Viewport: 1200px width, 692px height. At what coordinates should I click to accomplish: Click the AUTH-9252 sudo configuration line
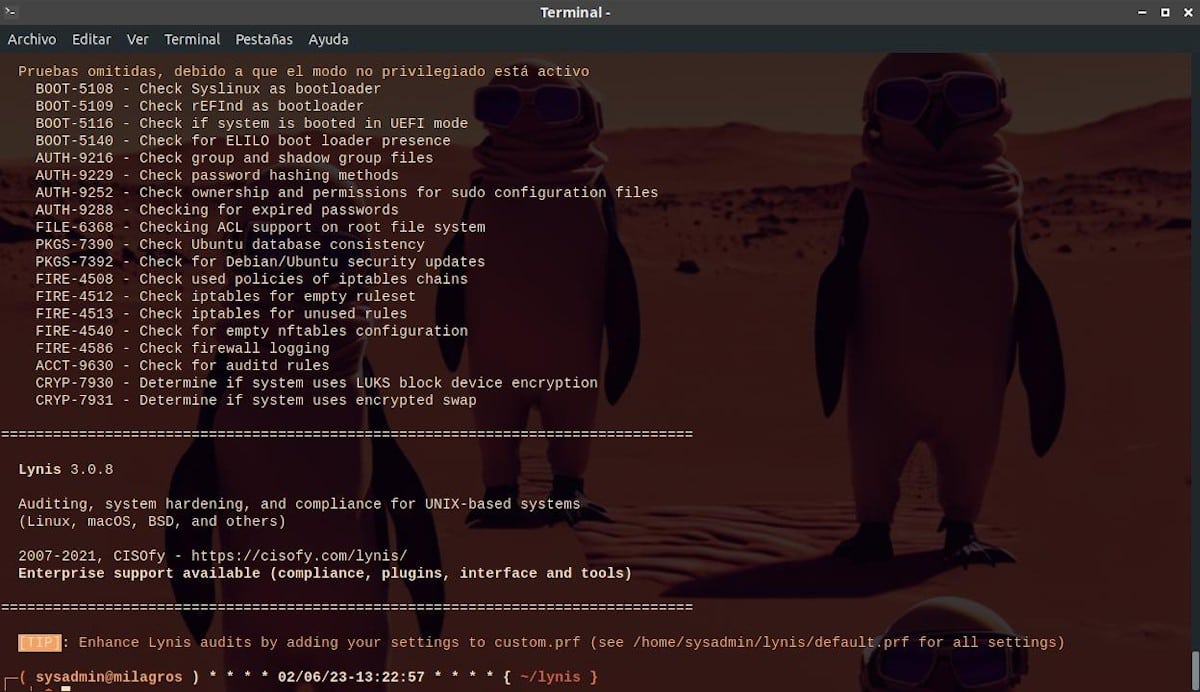347,192
